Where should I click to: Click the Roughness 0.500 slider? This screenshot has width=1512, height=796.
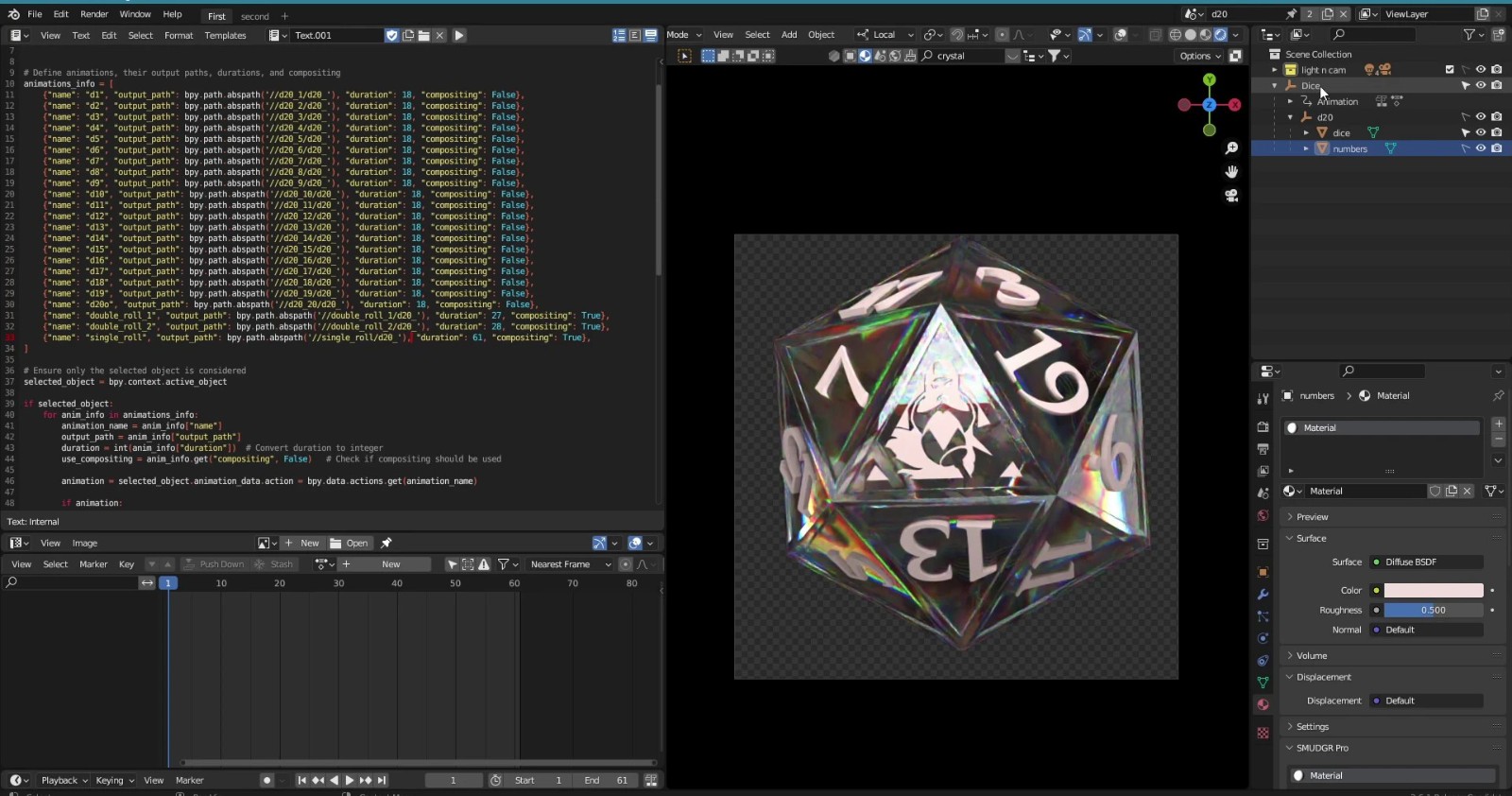1434,610
